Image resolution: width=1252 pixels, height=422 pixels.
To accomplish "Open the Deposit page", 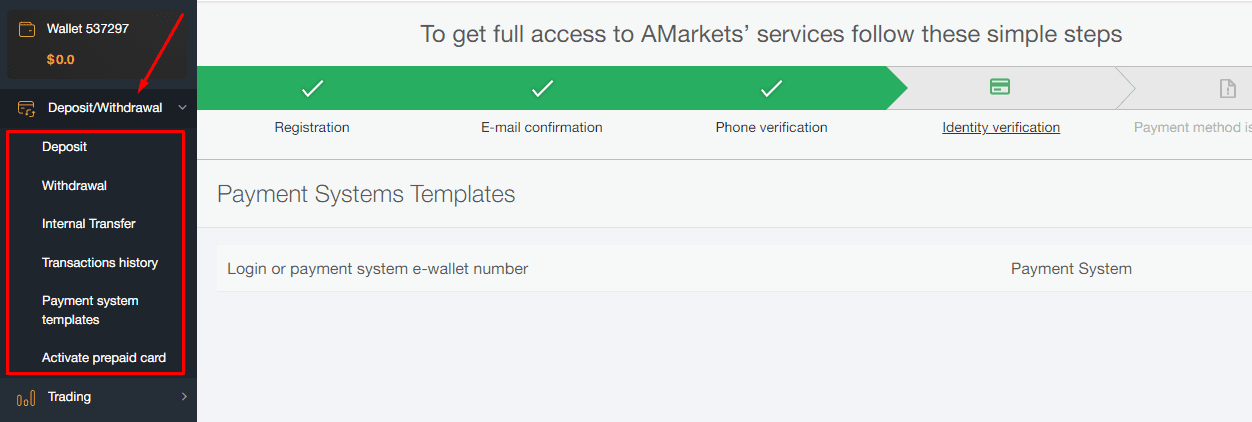I will pos(64,147).
